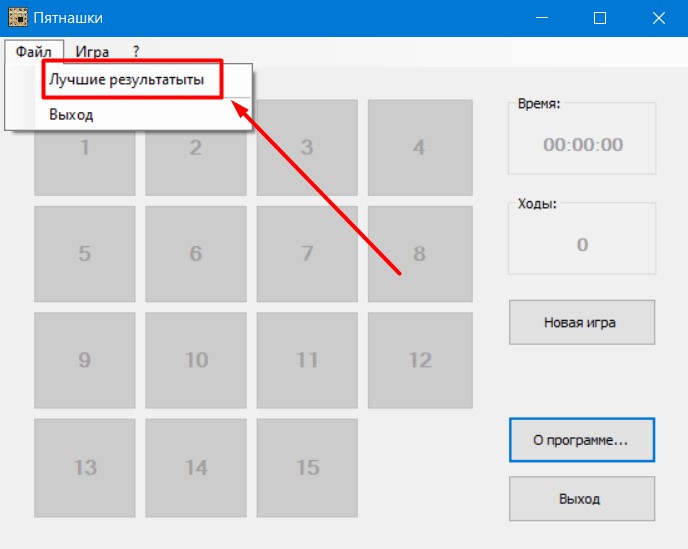Select puzzle tile number 6

pos(196,254)
